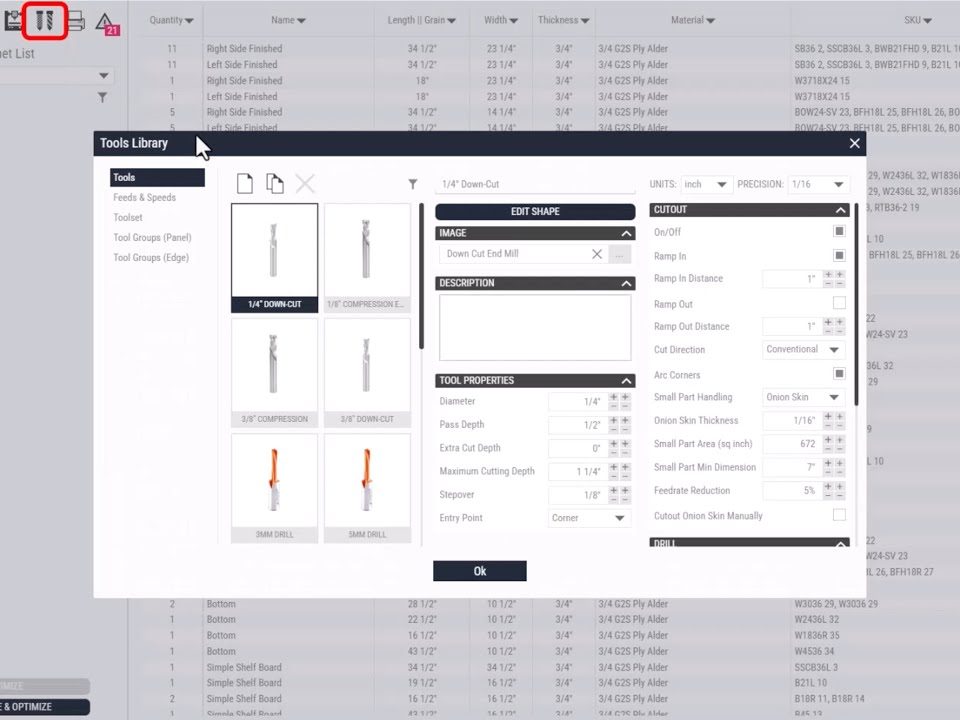Open the Tools Library drill bits icon
The image size is (960, 720).
pyautogui.click(x=44, y=20)
